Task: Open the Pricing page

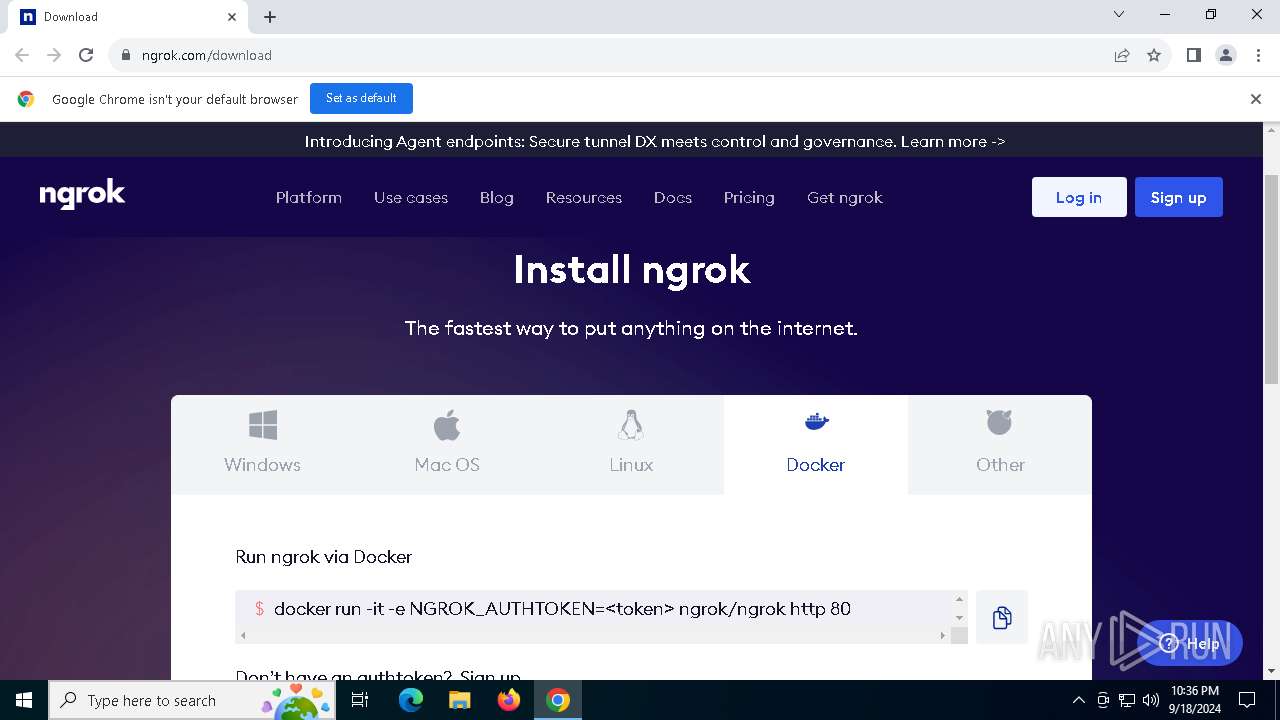Action: [749, 197]
